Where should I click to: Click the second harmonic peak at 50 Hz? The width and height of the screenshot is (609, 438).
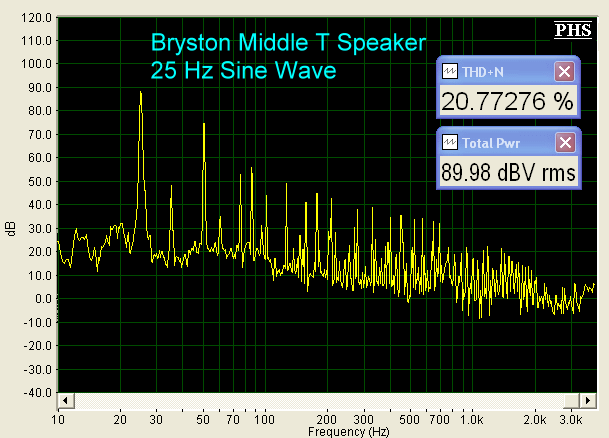(204, 125)
